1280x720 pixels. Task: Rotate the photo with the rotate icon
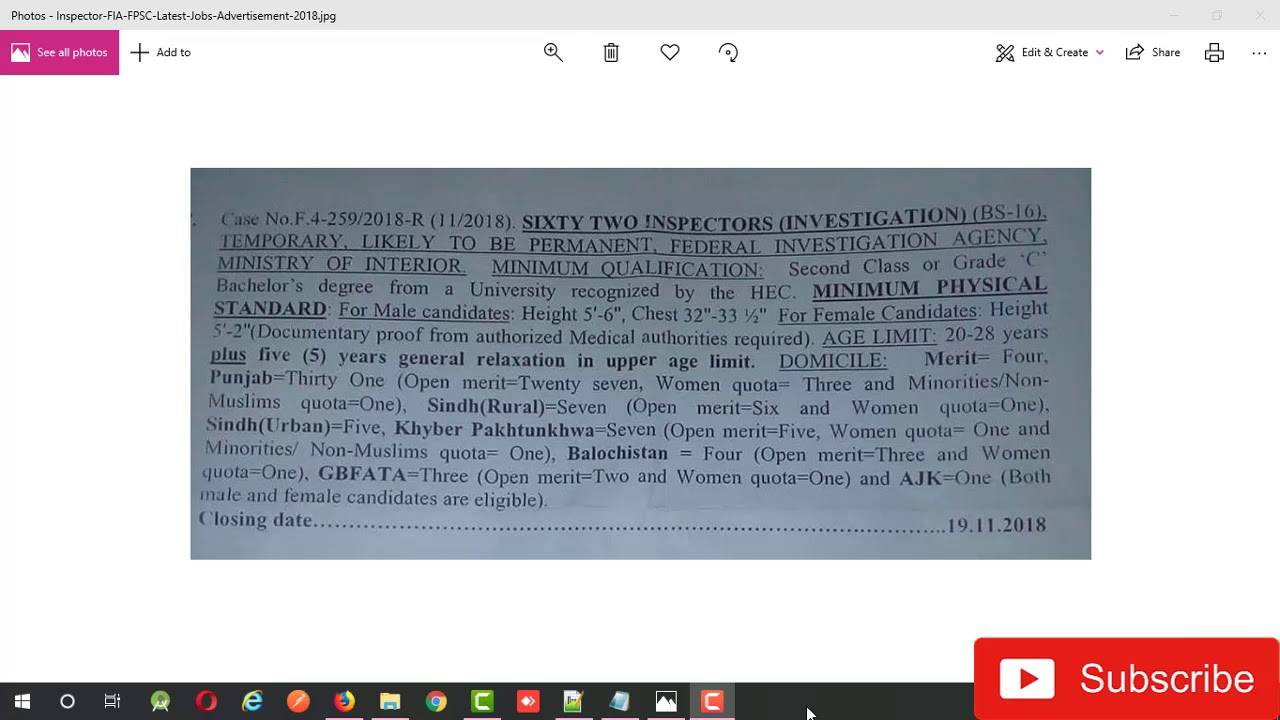pyautogui.click(x=728, y=53)
